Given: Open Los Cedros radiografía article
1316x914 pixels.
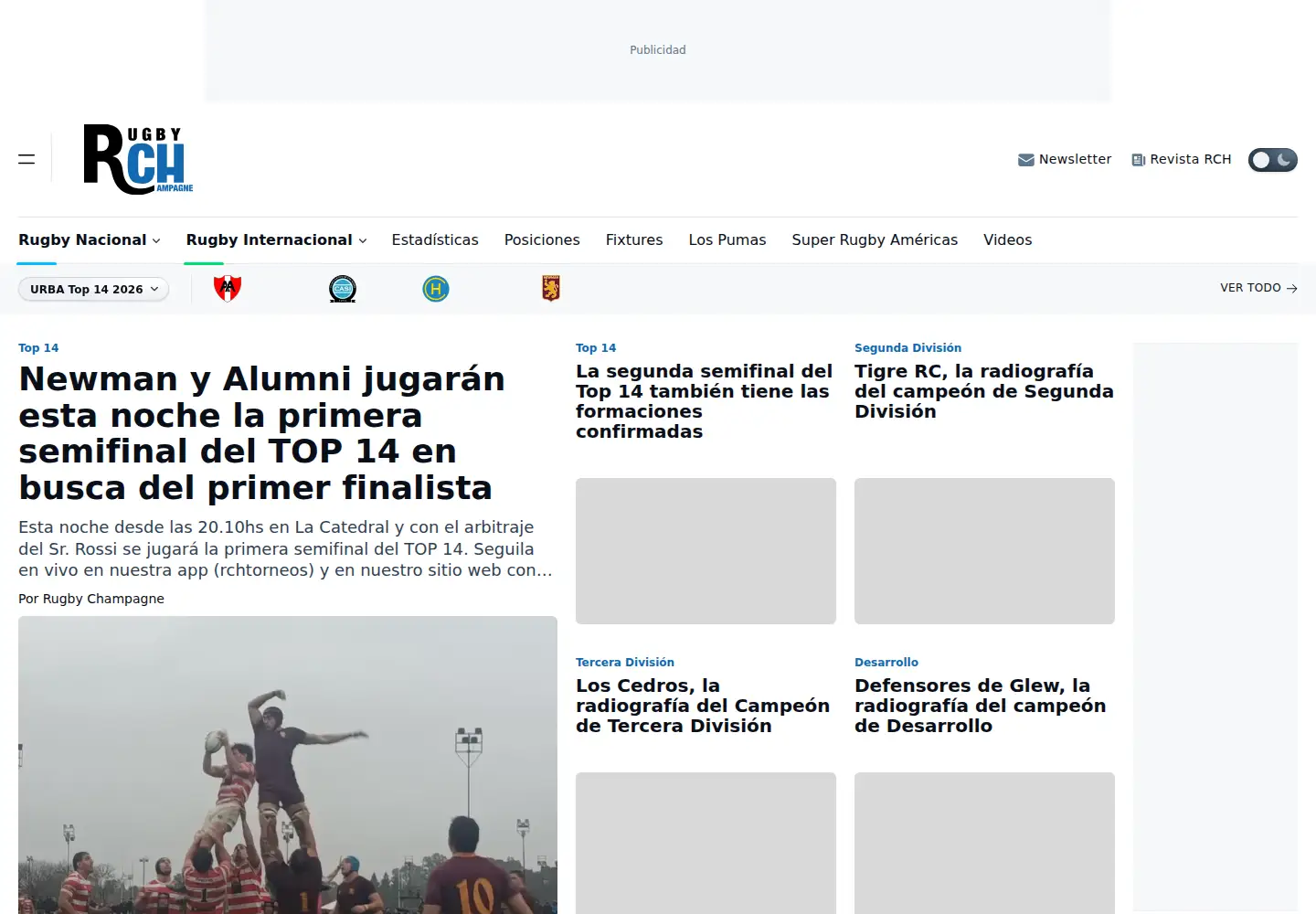Looking at the screenshot, I should coord(703,706).
